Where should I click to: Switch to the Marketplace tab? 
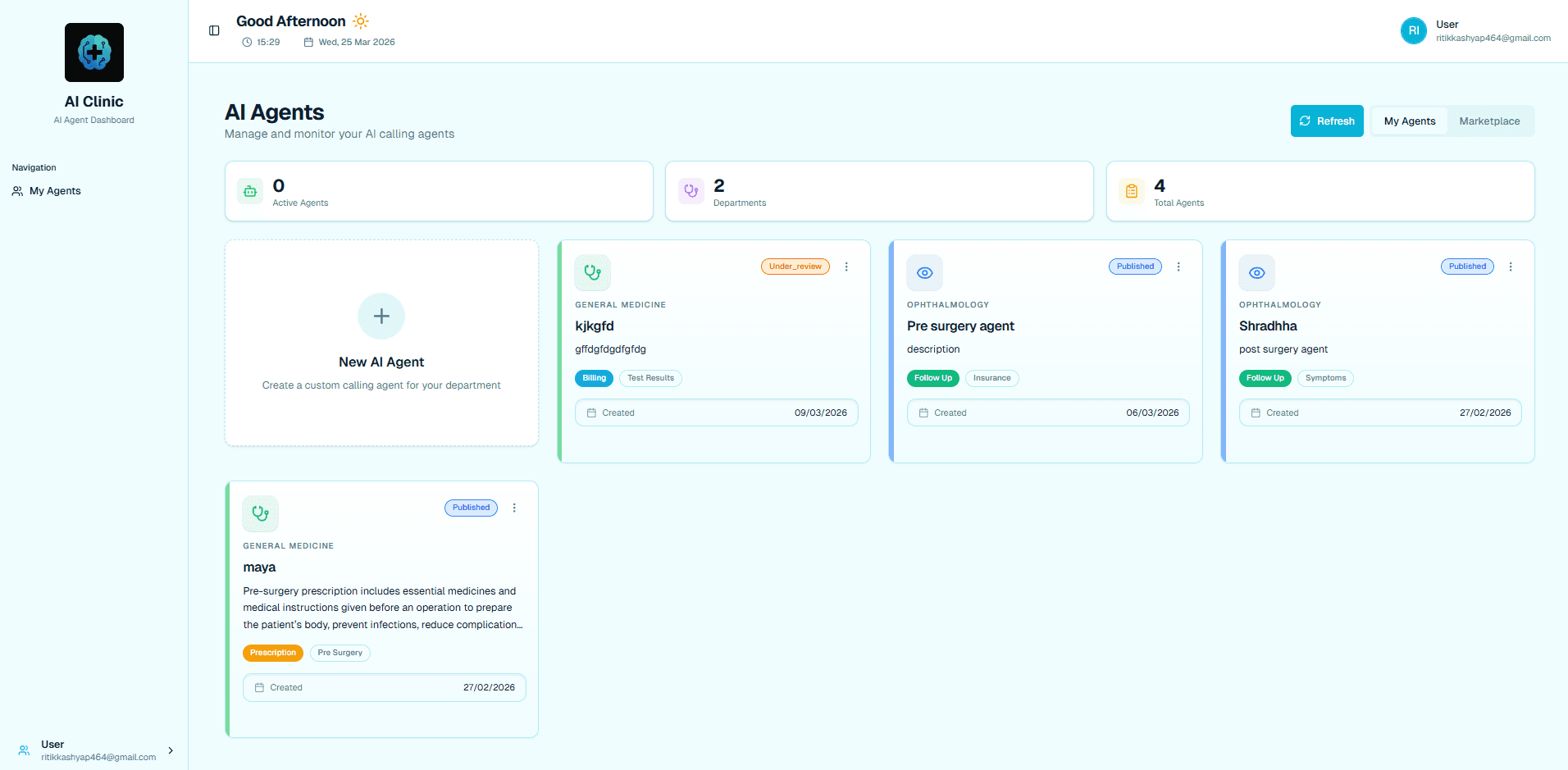click(1489, 121)
